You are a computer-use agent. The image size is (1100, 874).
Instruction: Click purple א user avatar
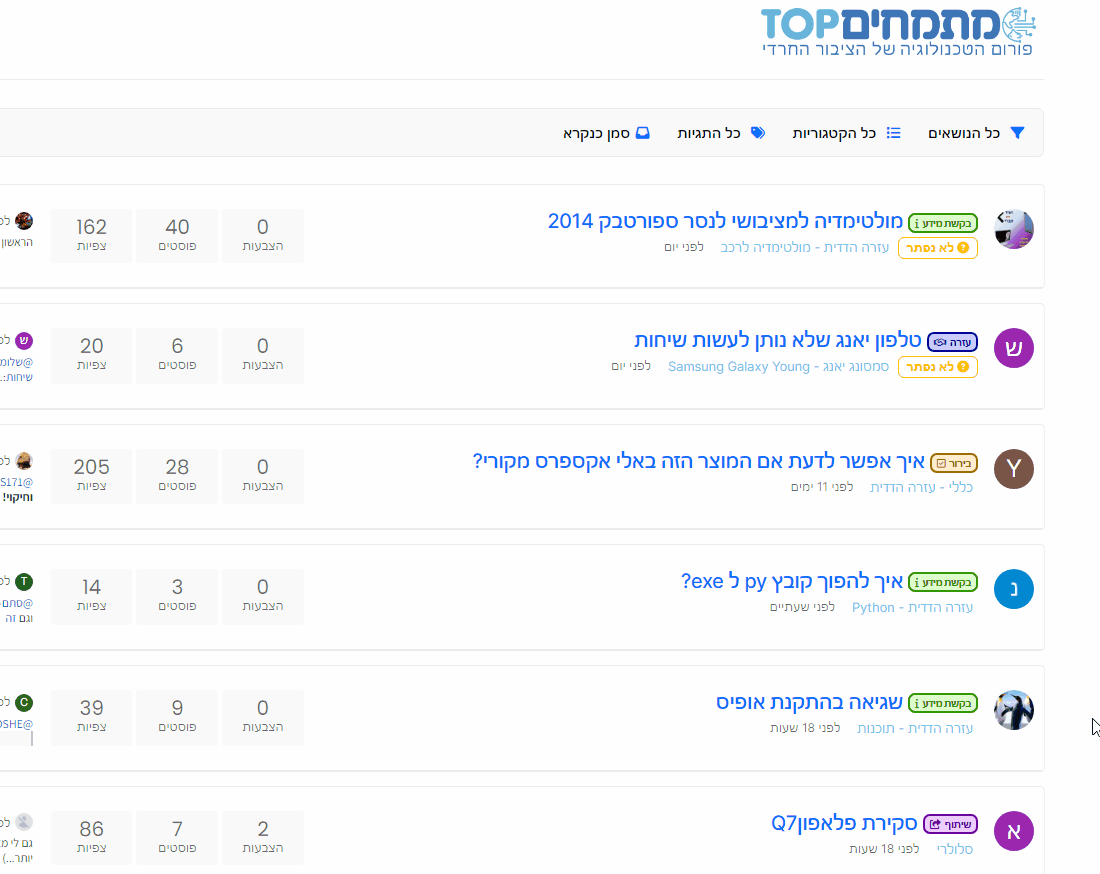[x=1013, y=830]
